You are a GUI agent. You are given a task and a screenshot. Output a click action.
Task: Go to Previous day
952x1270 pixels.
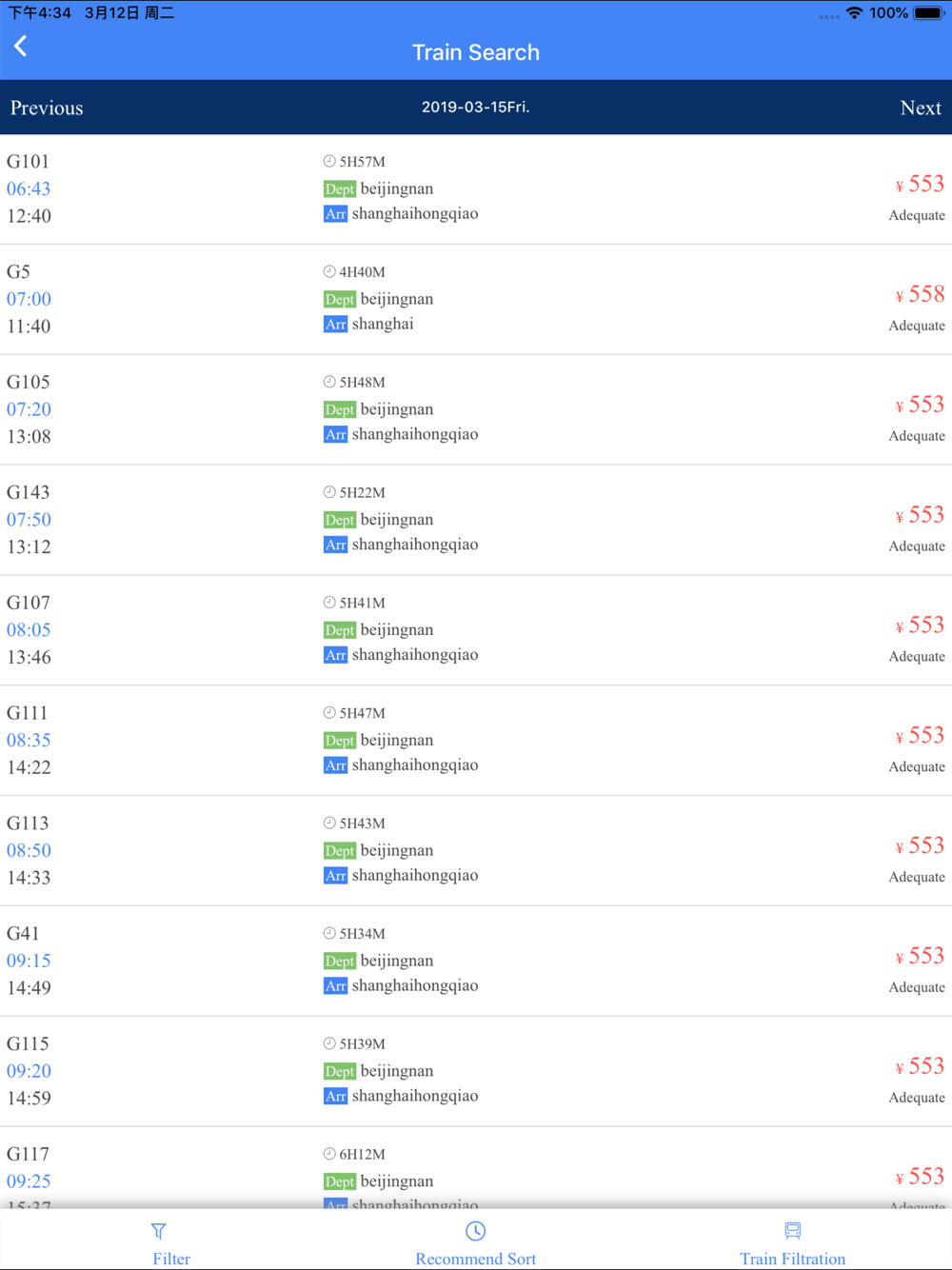(x=47, y=108)
